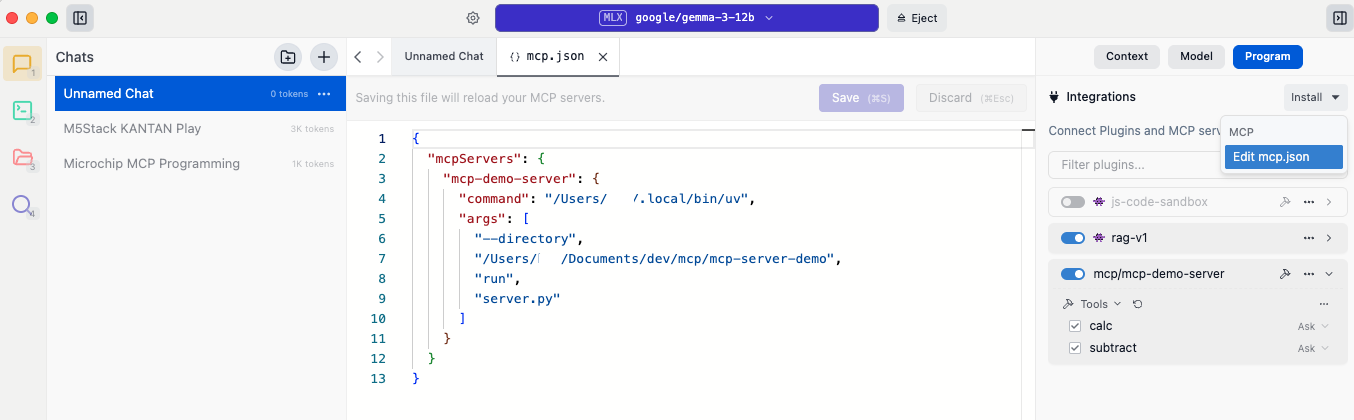Open the Chats view in left sidebar
The width and height of the screenshot is (1354, 420).
click(22, 64)
